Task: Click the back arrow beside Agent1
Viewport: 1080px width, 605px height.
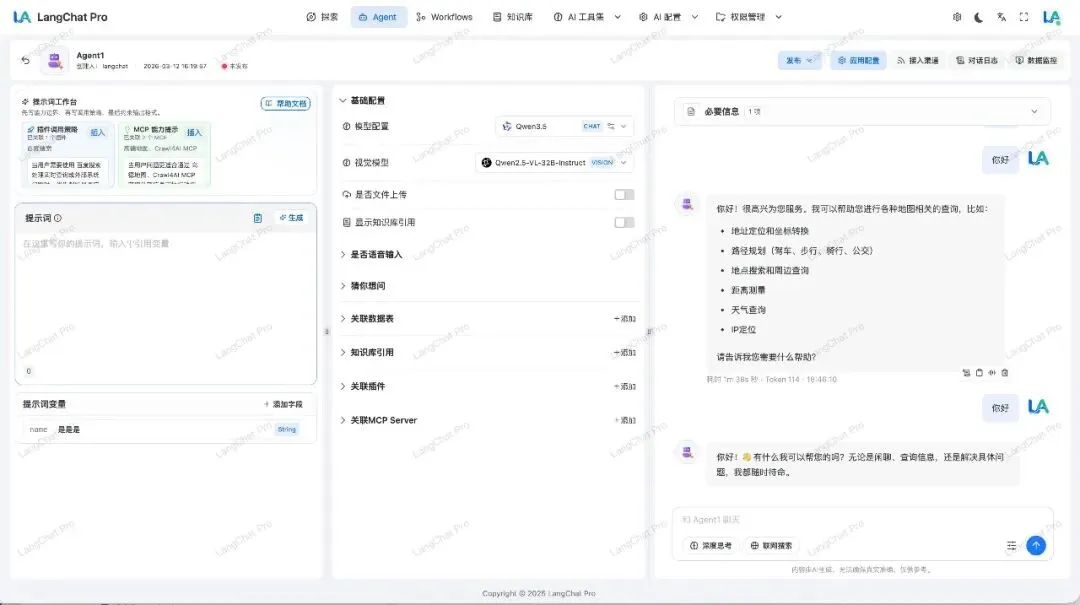Action: (x=25, y=61)
